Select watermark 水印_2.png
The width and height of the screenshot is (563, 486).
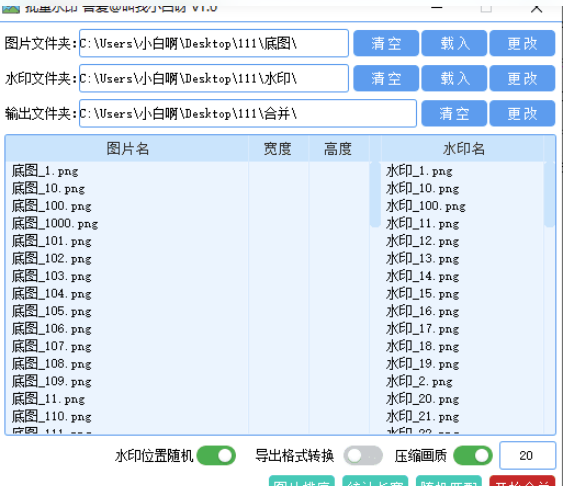click(x=463, y=382)
